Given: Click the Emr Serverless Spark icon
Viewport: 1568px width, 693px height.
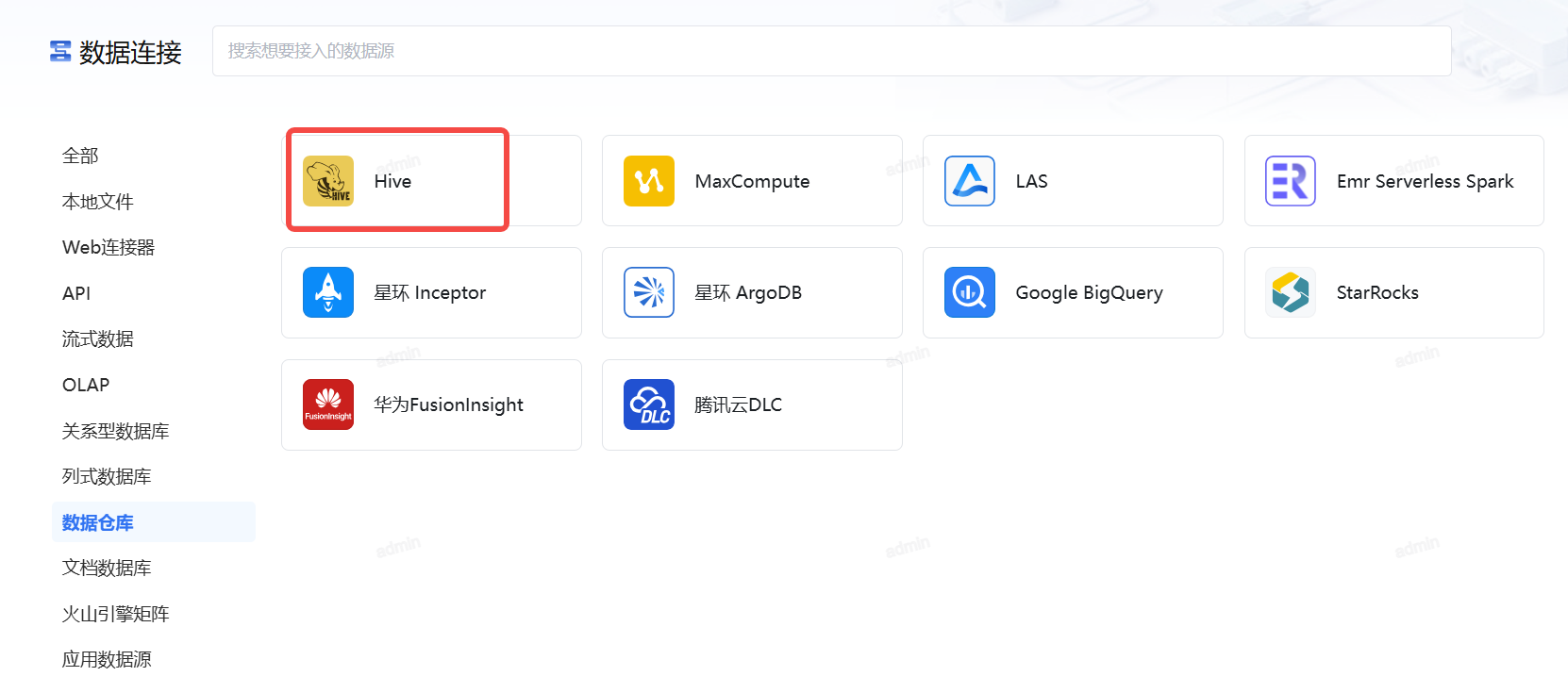Looking at the screenshot, I should click(1291, 181).
